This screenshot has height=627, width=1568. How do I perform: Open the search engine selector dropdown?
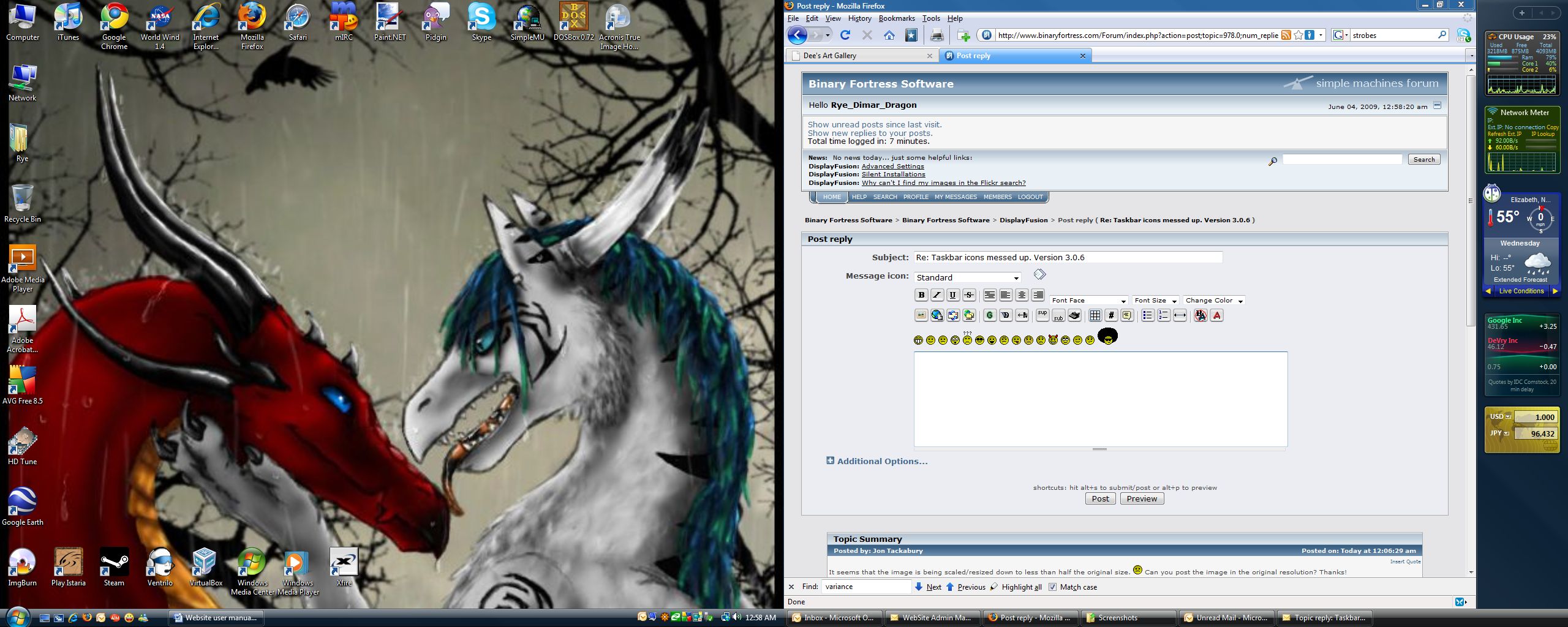(x=1340, y=36)
